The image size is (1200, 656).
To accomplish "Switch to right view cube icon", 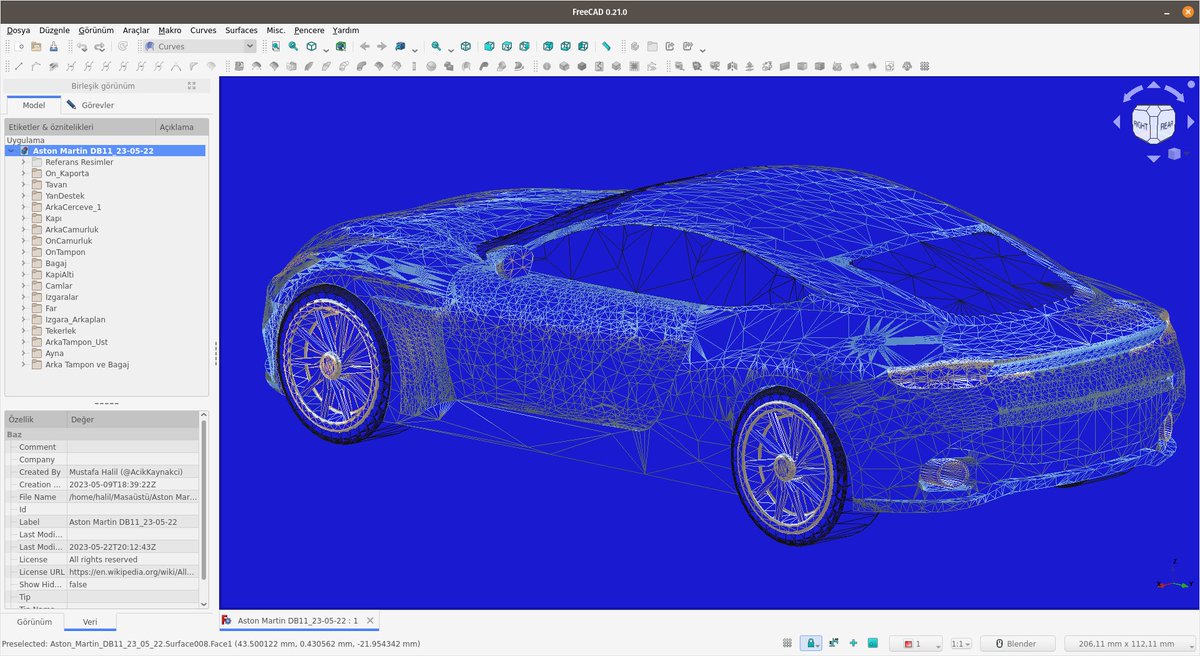I will (x=524, y=46).
